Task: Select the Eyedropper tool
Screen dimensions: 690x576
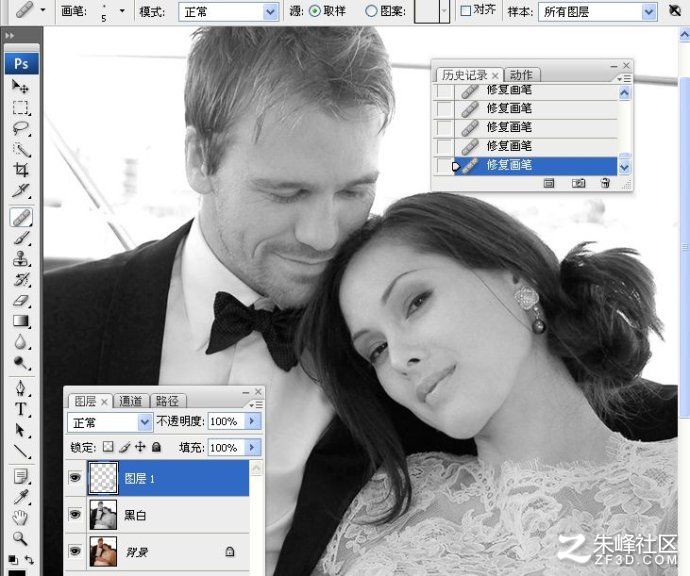Action: [20, 497]
